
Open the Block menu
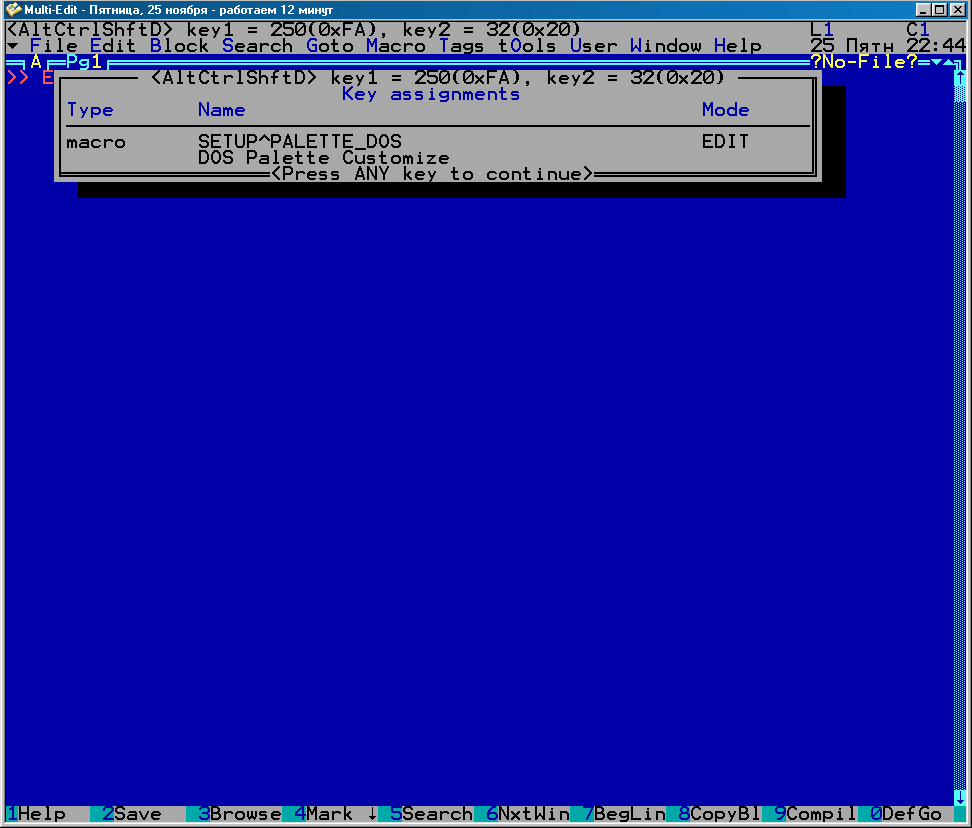[179, 46]
